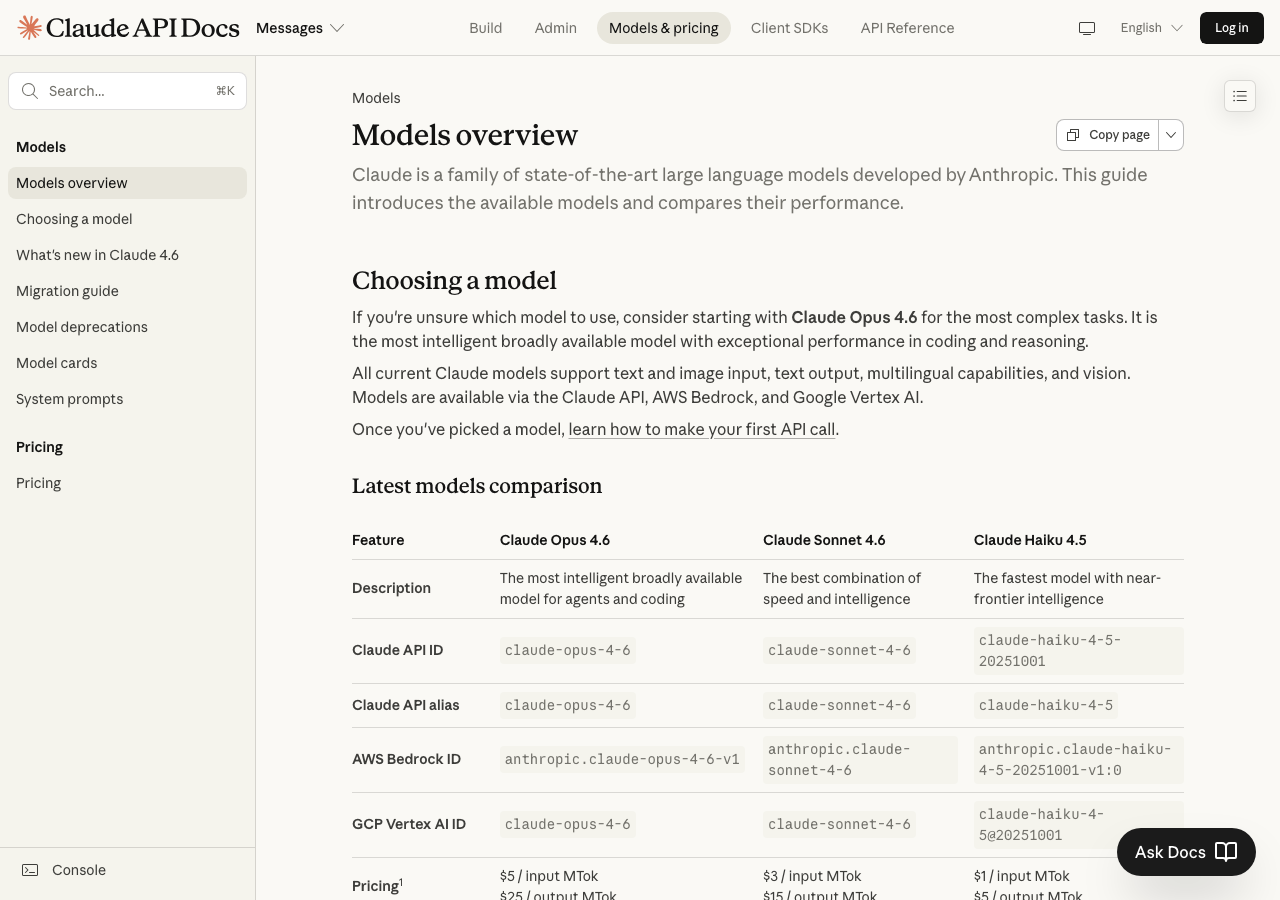This screenshot has height=900, width=1280.
Task: Open the table of contents list icon
Action: click(x=1240, y=96)
